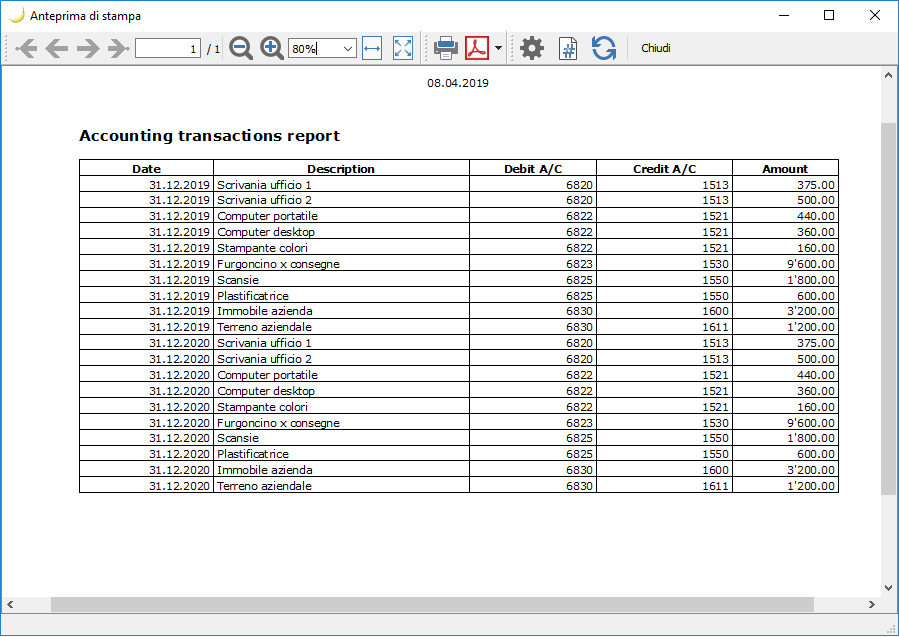This screenshot has height=637, width=899.
Task: Open page setup gear settings
Action: 531,48
